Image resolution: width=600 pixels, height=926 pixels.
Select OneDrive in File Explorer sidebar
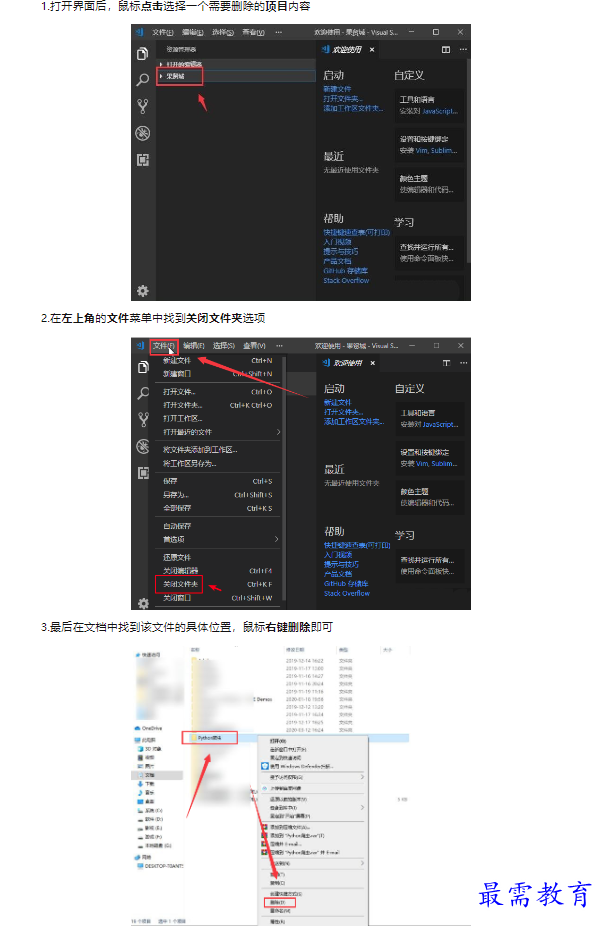pyautogui.click(x=148, y=728)
